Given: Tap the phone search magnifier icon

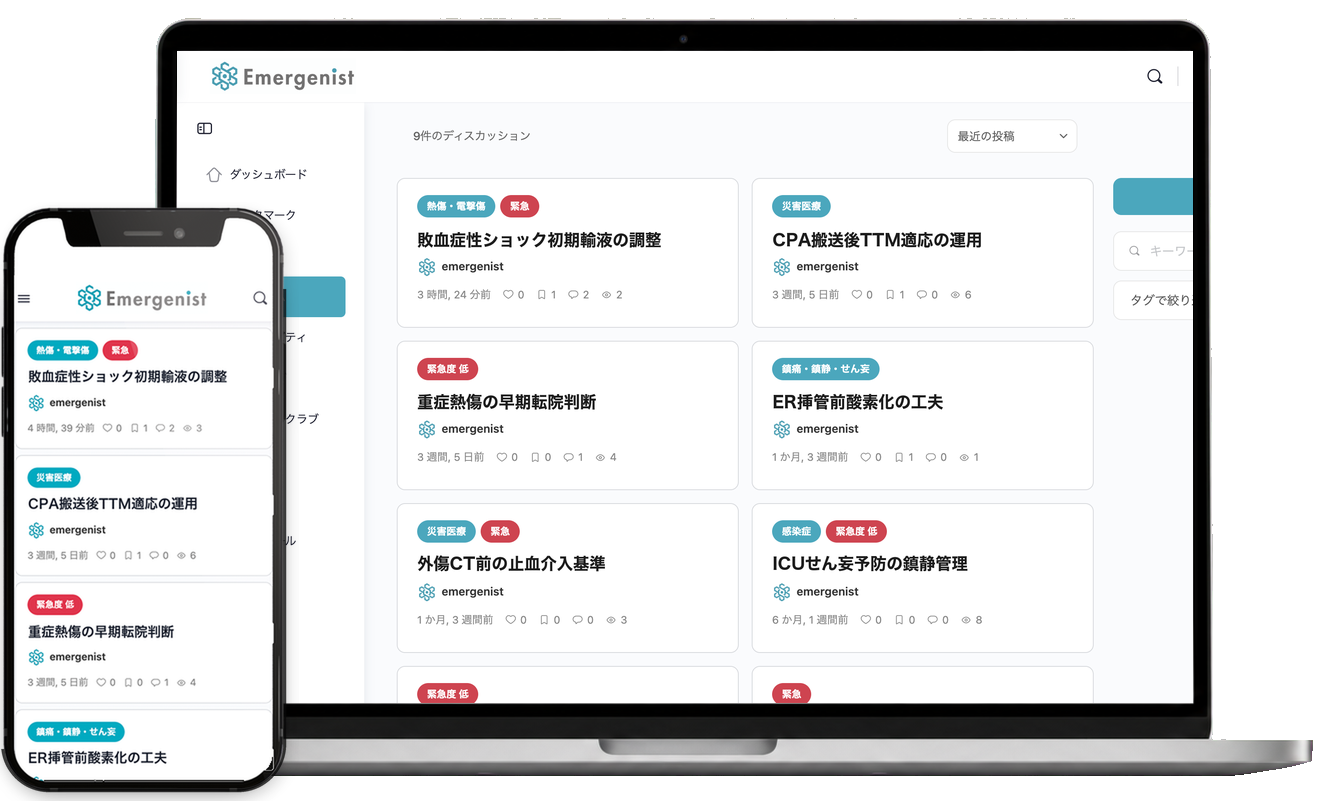Looking at the screenshot, I should pos(260,298).
